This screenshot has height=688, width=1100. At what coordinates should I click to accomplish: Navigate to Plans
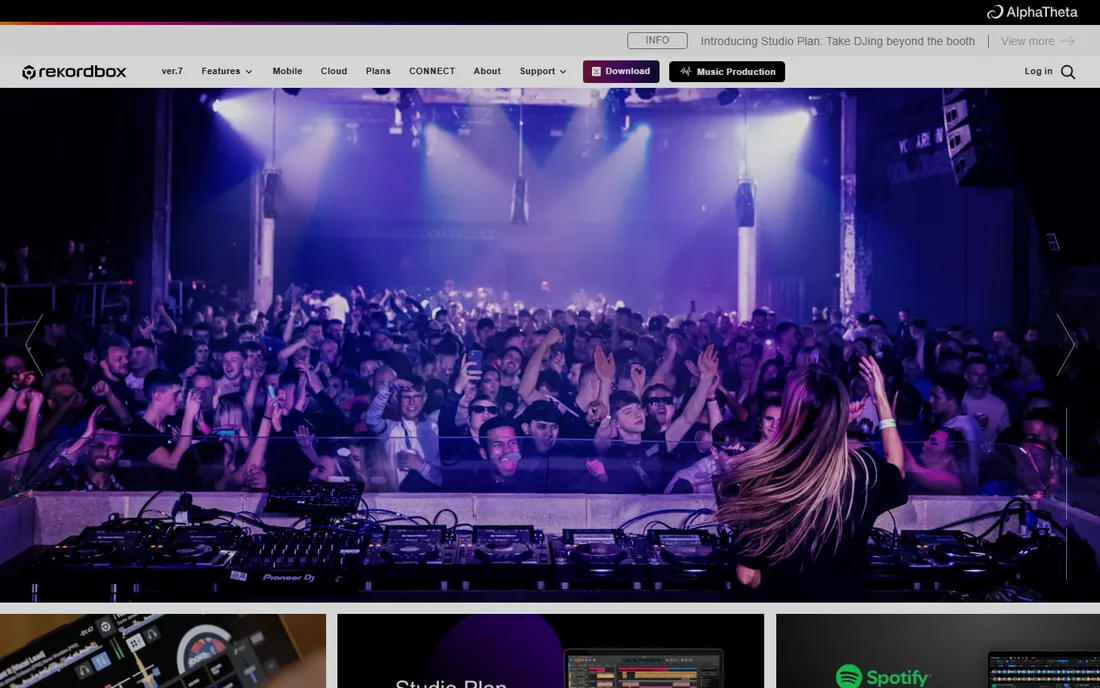(x=378, y=71)
